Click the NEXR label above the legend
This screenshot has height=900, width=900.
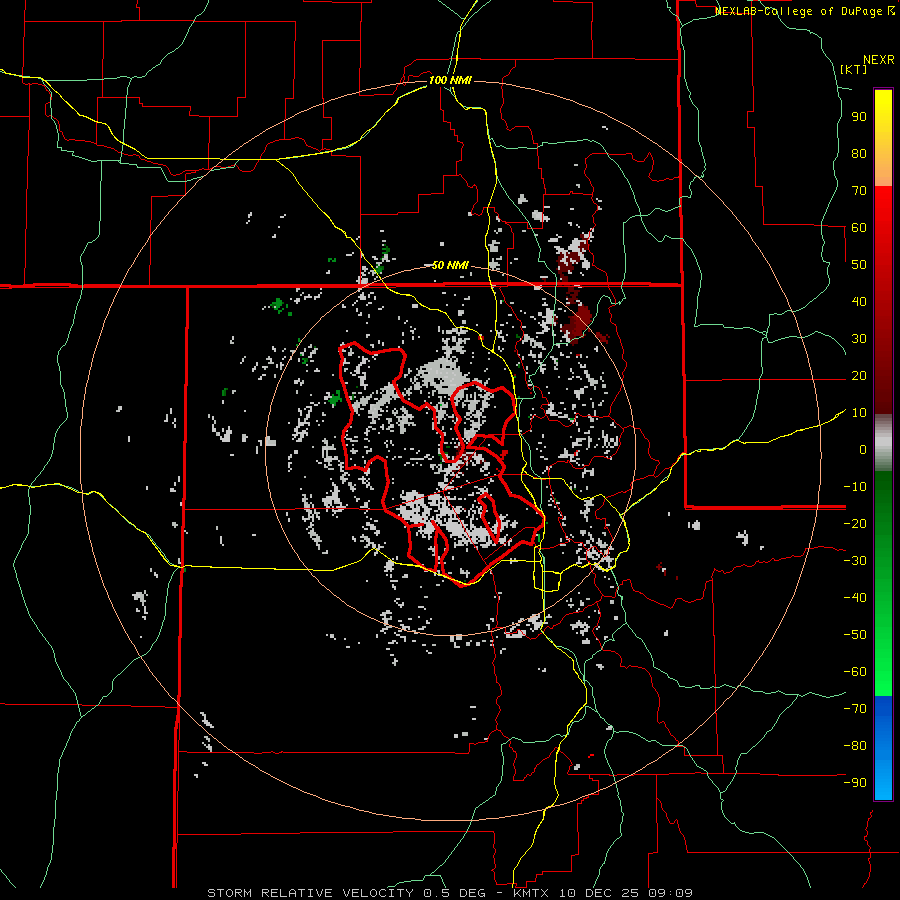point(878,59)
